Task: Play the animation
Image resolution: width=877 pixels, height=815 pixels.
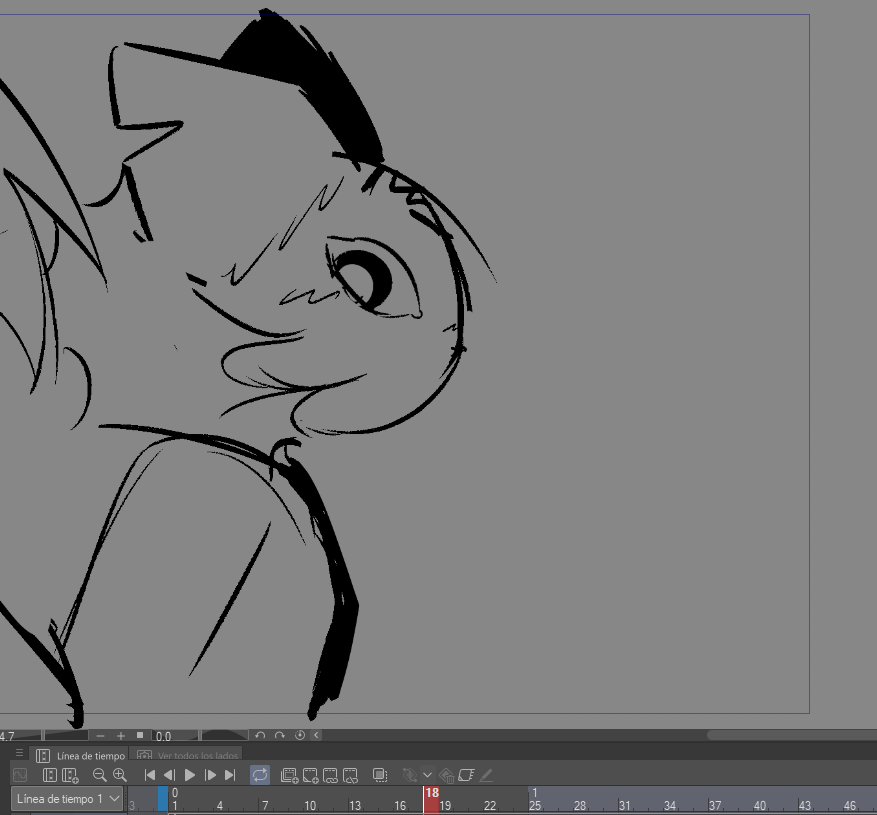Action: (190, 775)
